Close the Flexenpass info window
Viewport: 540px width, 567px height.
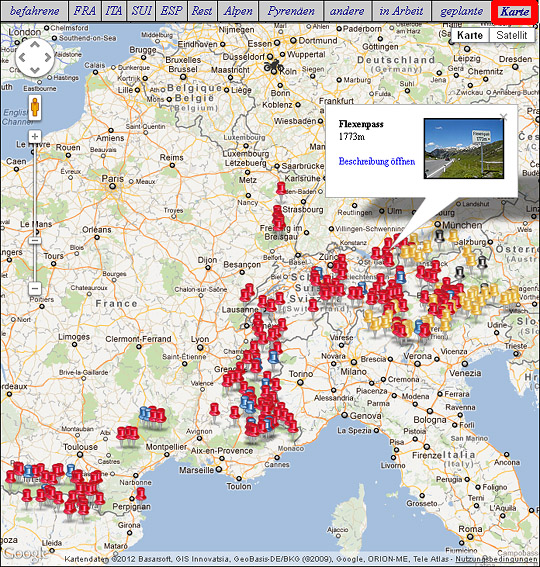(x=503, y=116)
